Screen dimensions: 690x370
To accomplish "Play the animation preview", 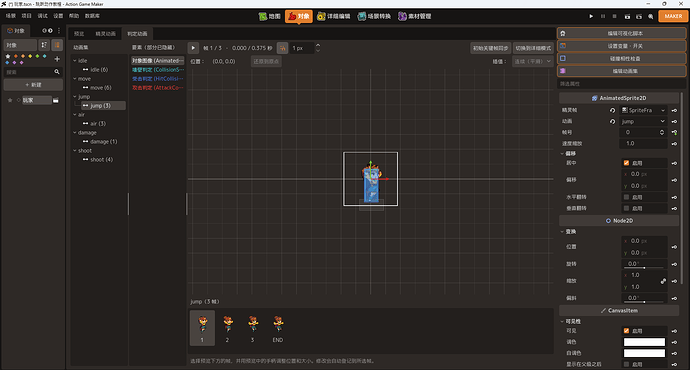I will 193,48.
